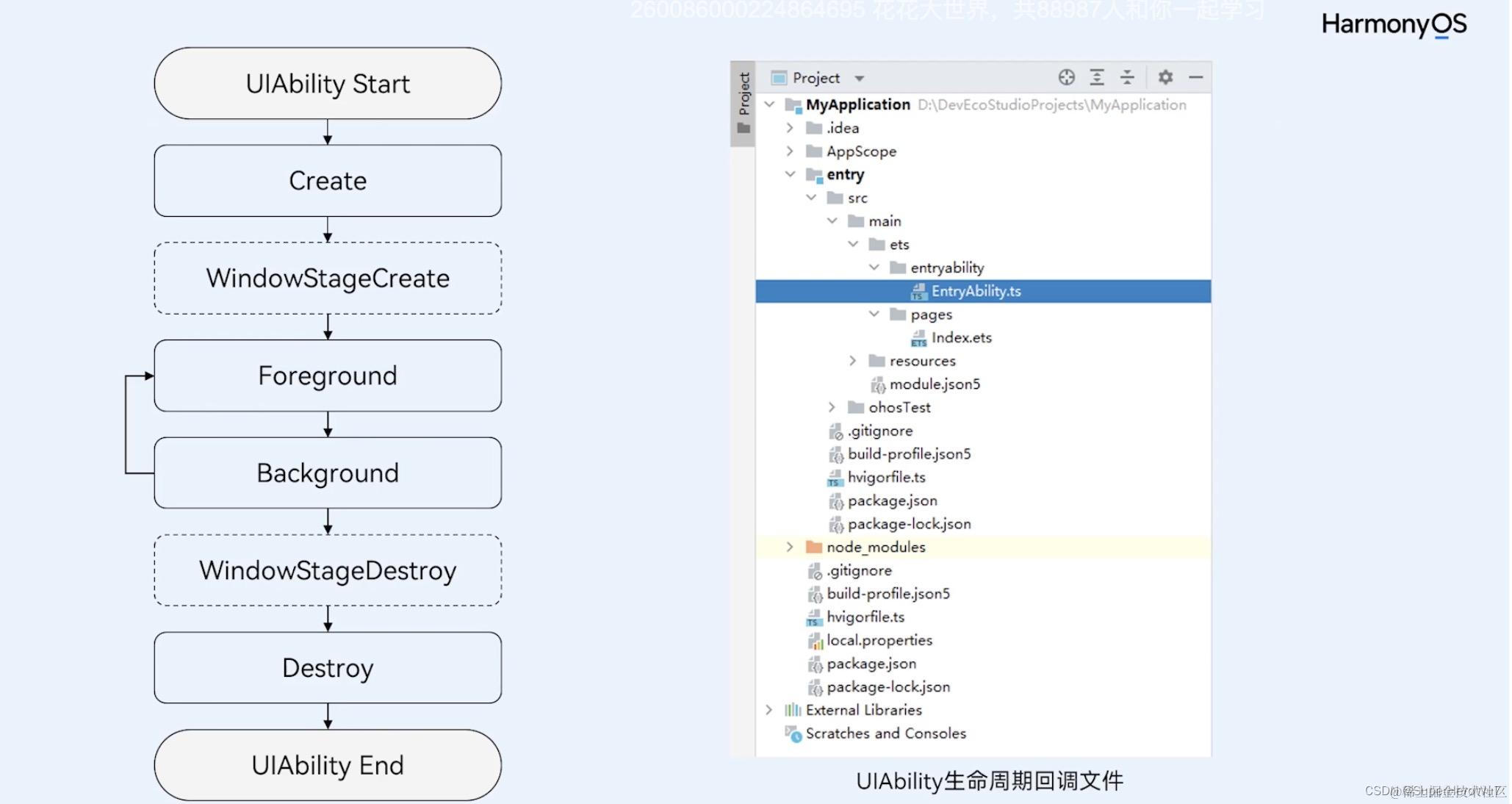Image resolution: width=1512 pixels, height=804 pixels.
Task: Collapse the entryability folder
Action: coord(874,268)
